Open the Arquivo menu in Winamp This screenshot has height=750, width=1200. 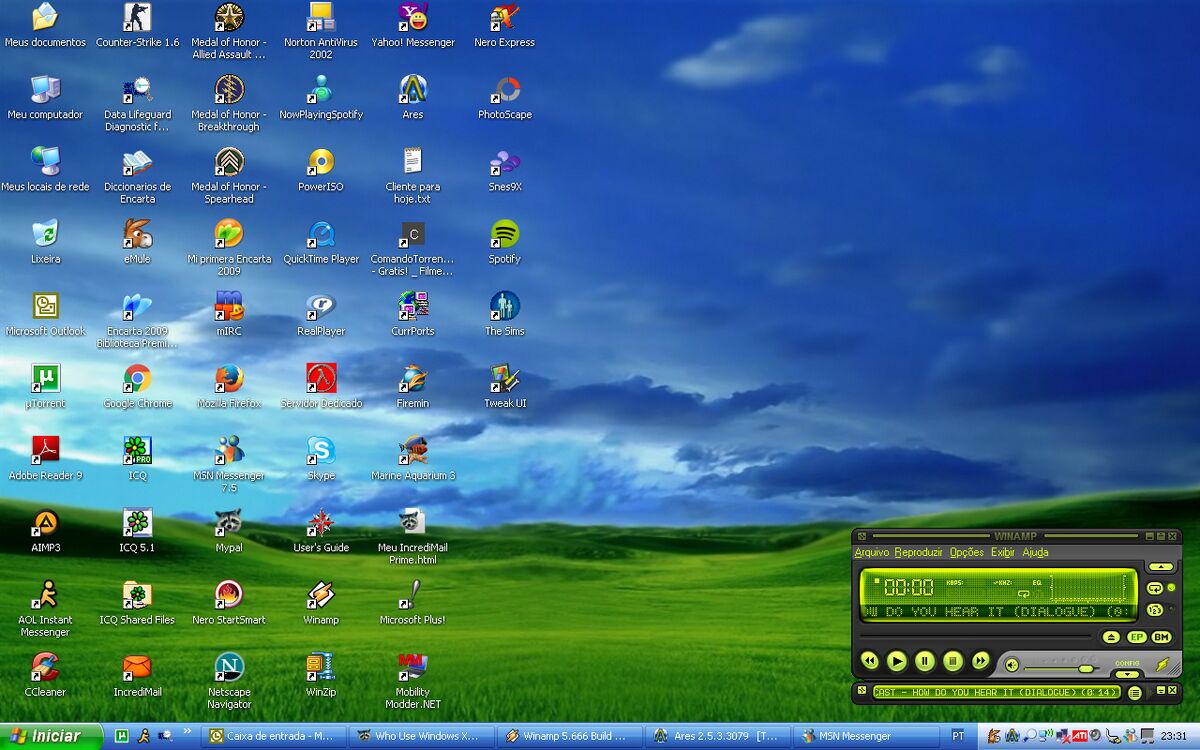[x=871, y=552]
